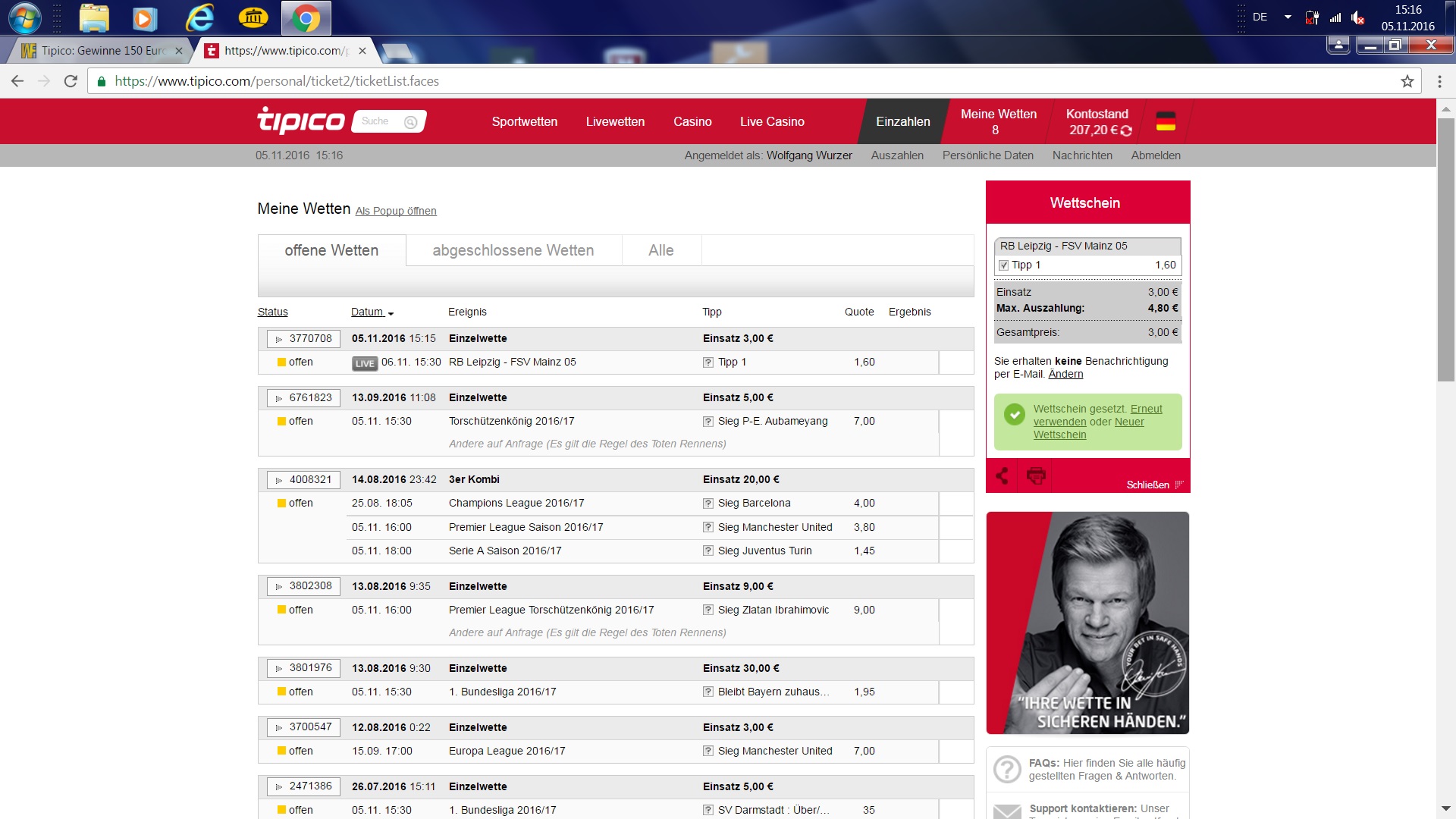The width and height of the screenshot is (1456, 819).
Task: Expand ticket 3802308 details
Action: (x=303, y=586)
